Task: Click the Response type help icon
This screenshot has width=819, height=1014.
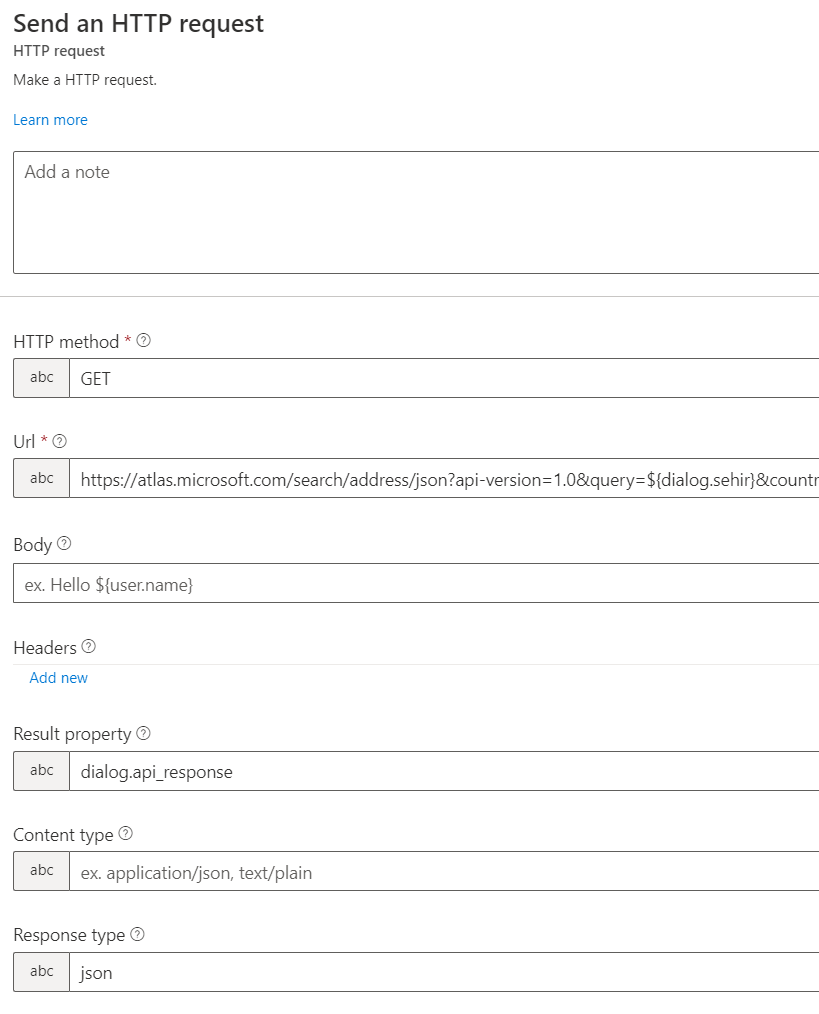Action: point(138,934)
